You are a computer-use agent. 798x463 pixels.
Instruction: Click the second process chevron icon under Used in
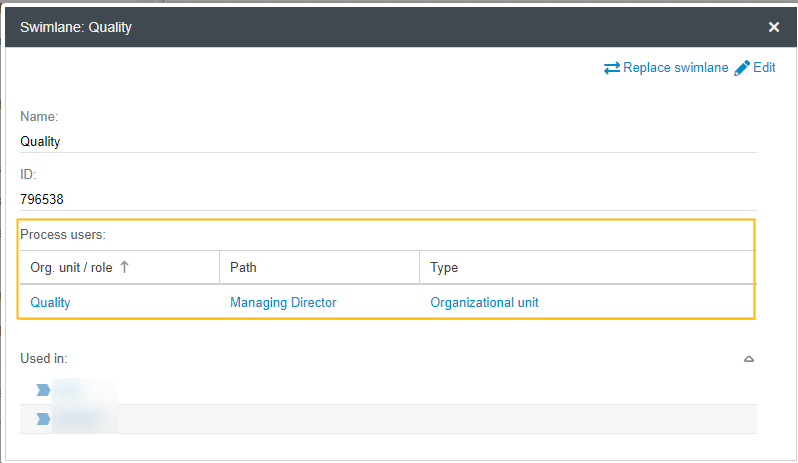[43, 419]
